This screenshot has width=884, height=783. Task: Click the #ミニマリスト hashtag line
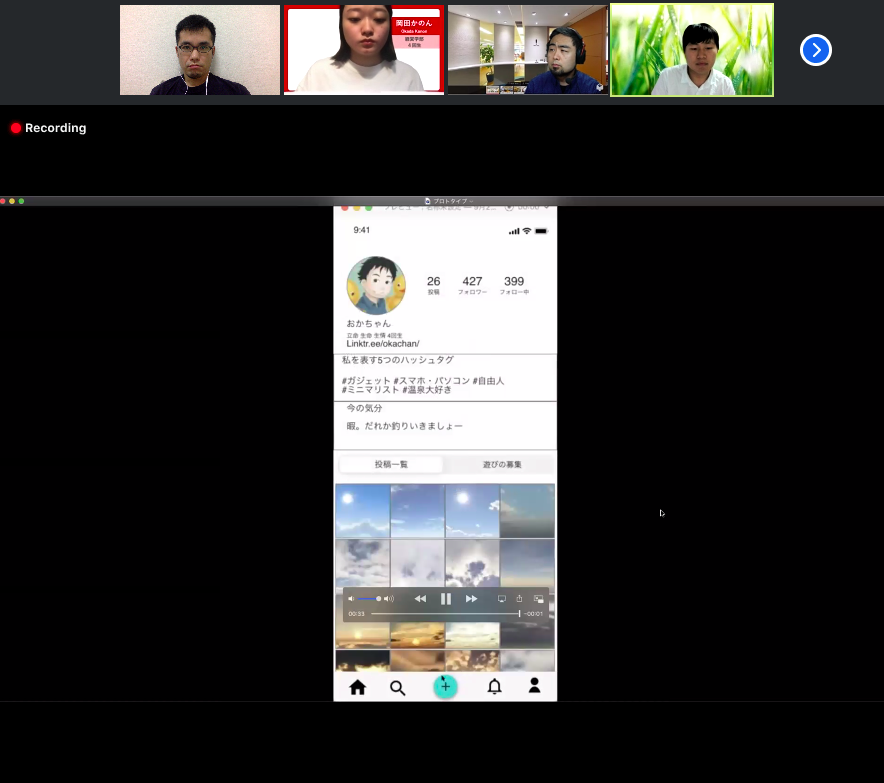[x=396, y=390]
